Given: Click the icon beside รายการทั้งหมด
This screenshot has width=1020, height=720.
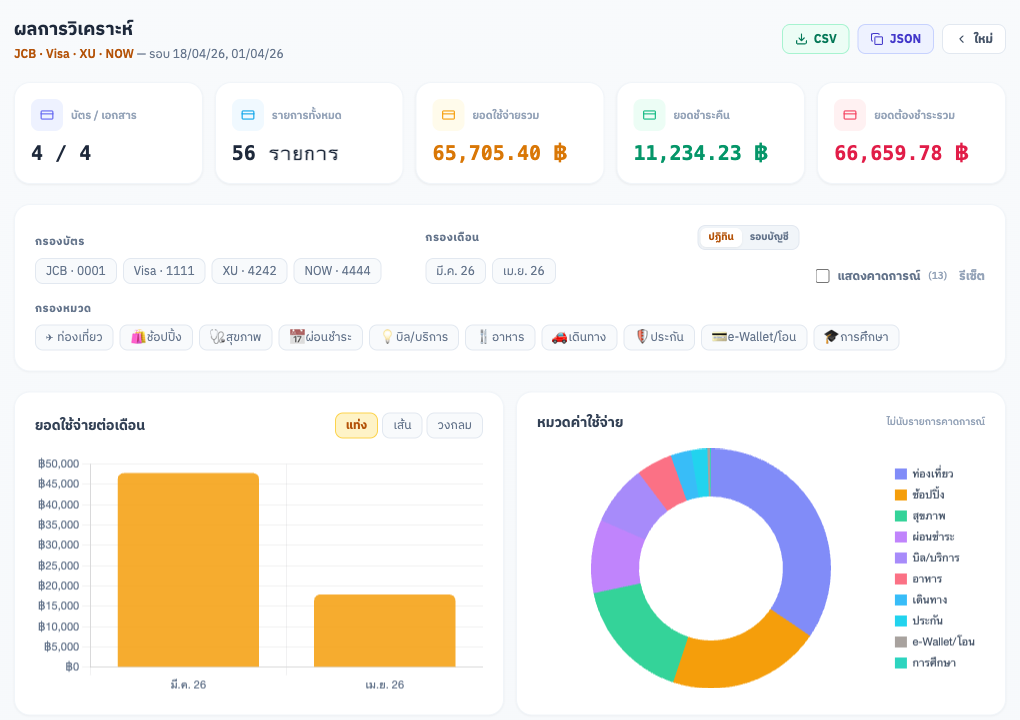Looking at the screenshot, I should tap(248, 115).
